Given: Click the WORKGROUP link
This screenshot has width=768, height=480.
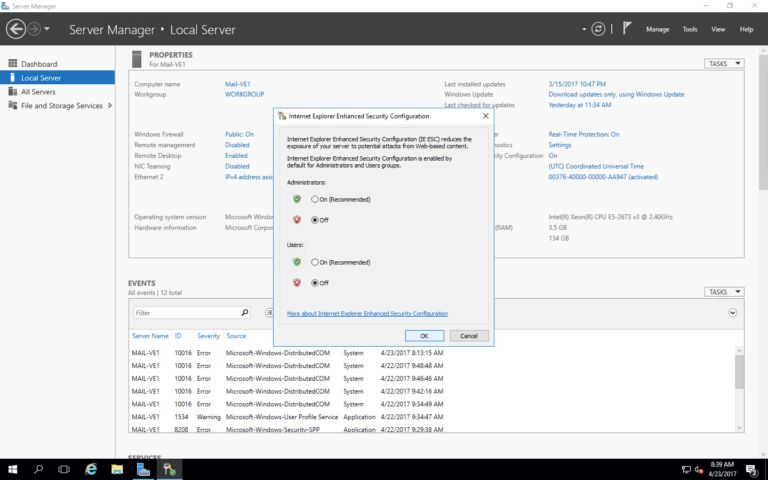Looking at the screenshot, I should click(x=244, y=94).
